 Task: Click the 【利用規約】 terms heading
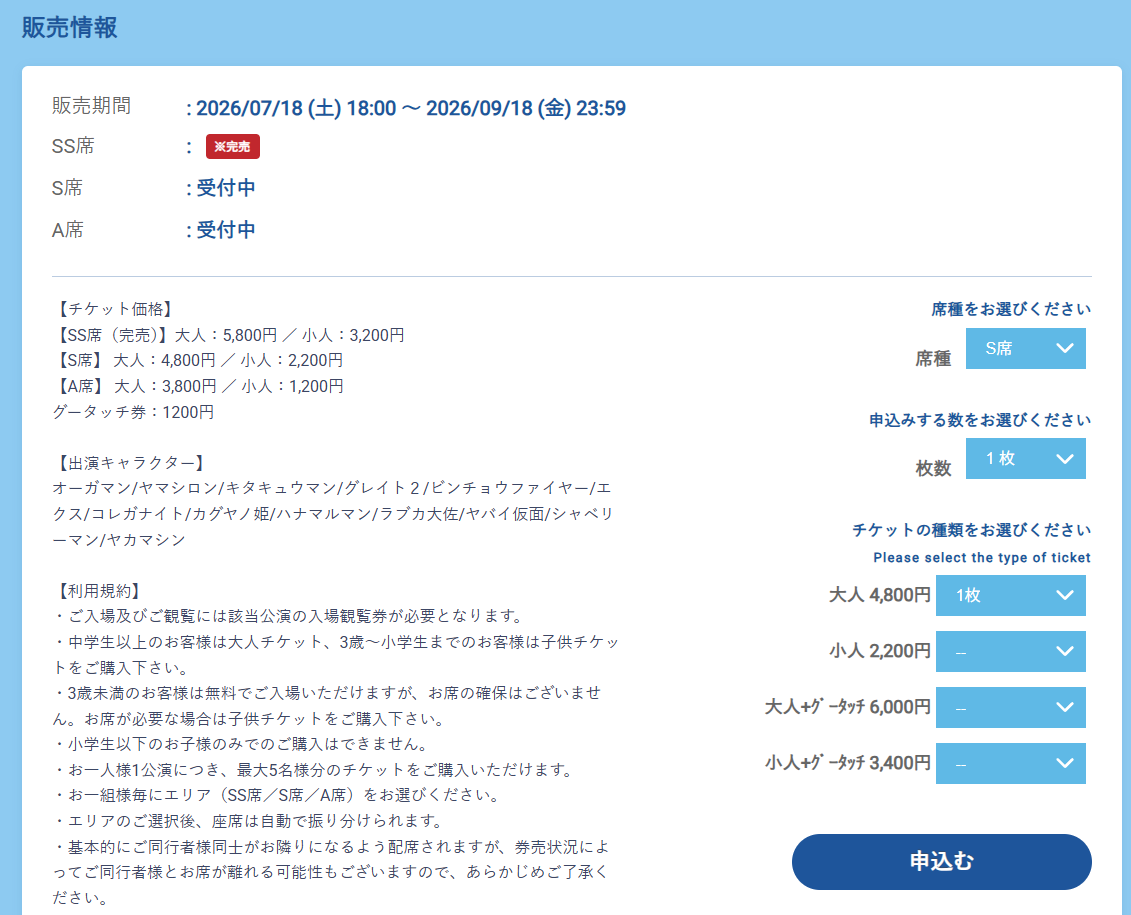pos(98,591)
